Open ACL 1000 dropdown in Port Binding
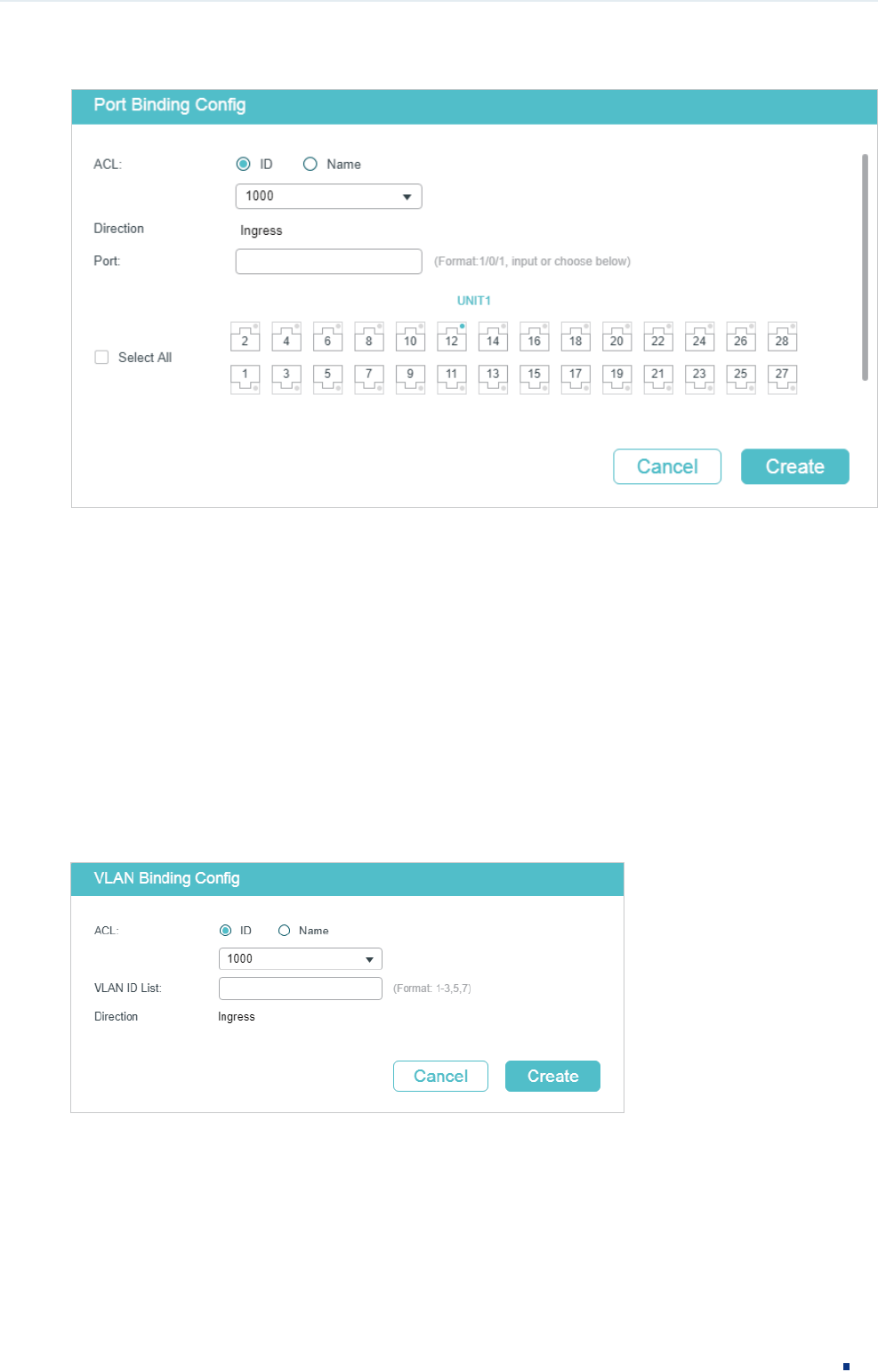 pos(328,197)
